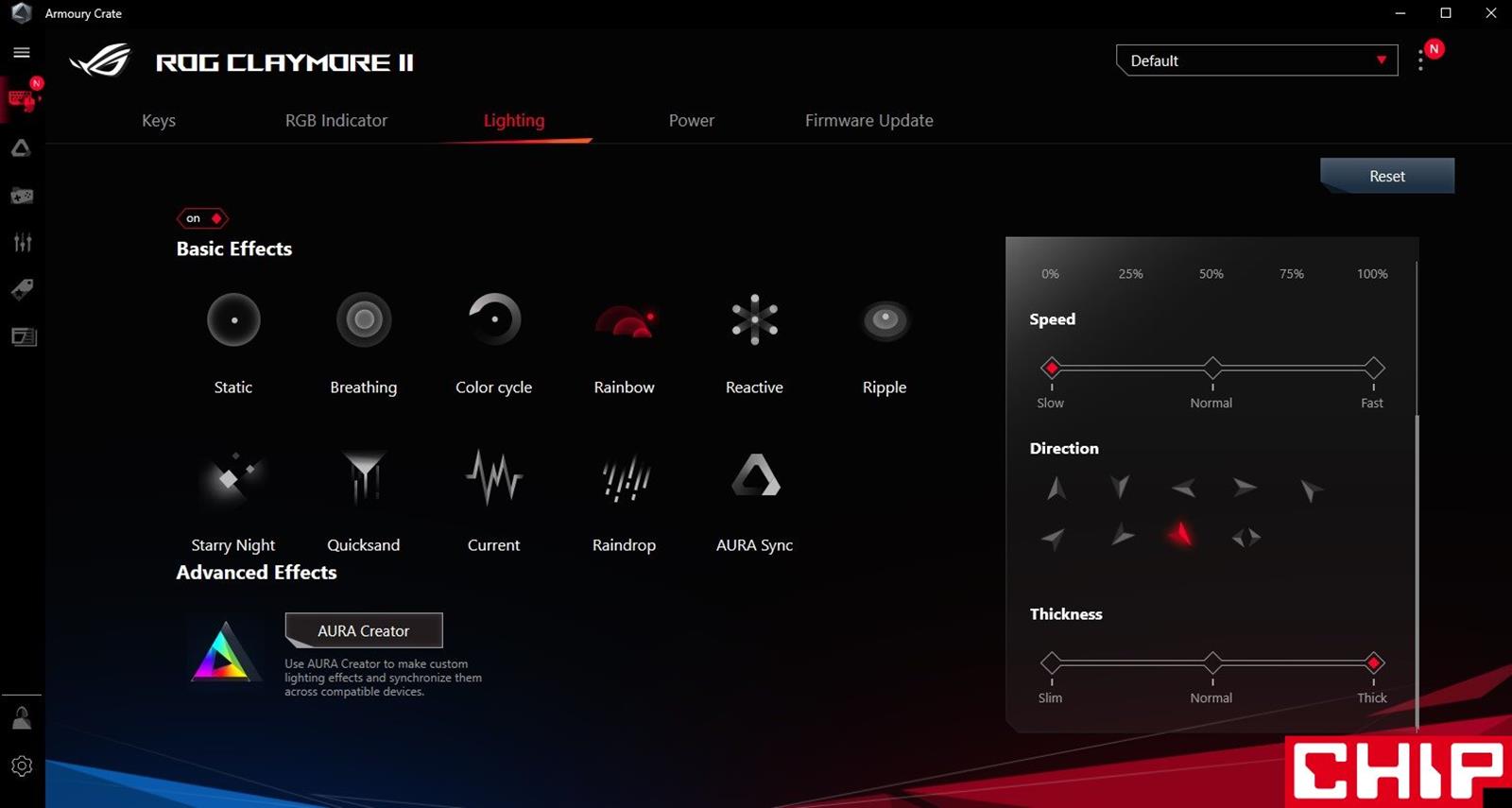This screenshot has width=1512, height=808.
Task: Set direction to the right arrow
Action: (1245, 488)
